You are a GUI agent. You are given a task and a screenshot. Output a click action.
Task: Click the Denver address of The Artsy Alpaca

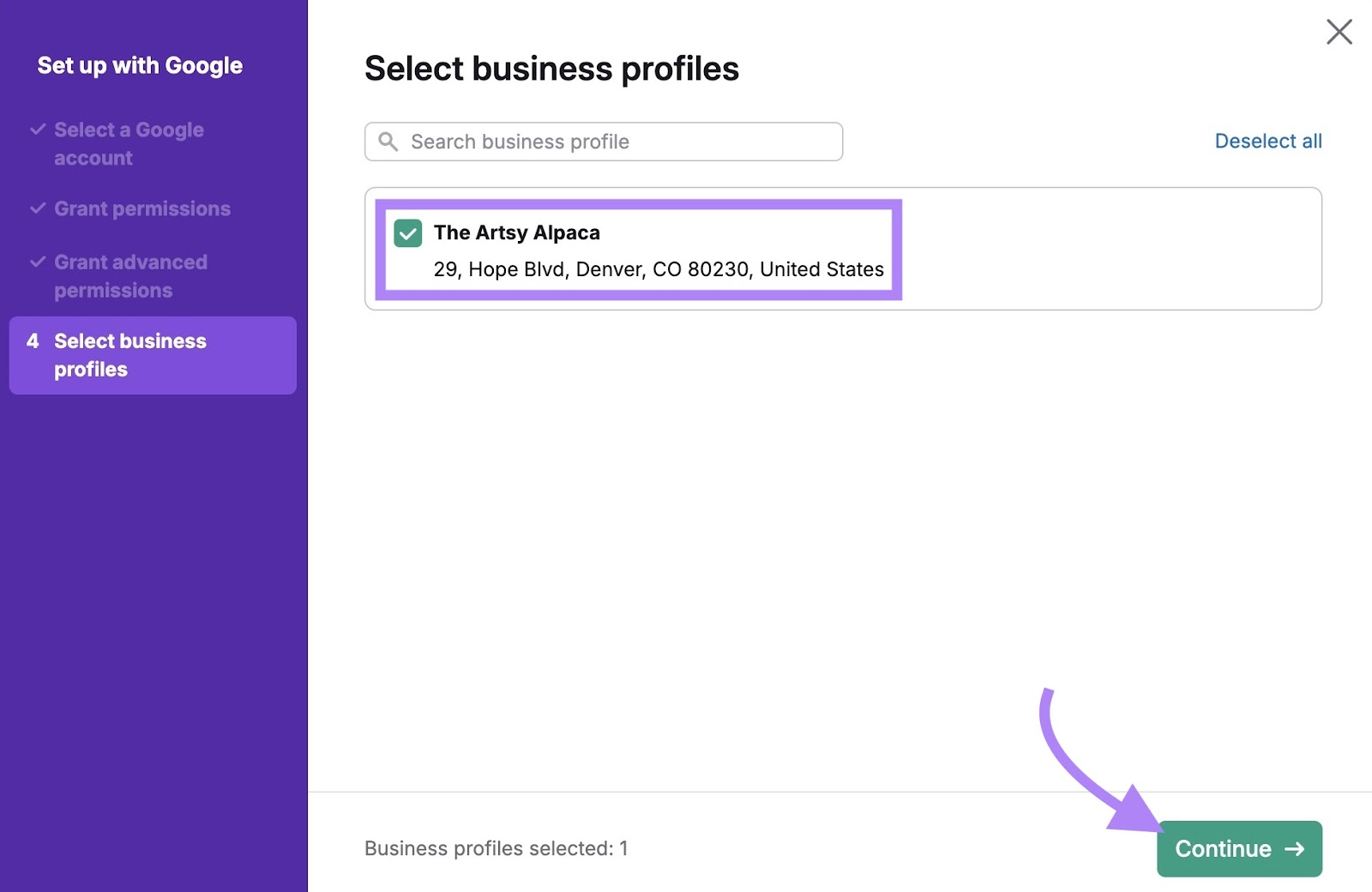click(659, 268)
